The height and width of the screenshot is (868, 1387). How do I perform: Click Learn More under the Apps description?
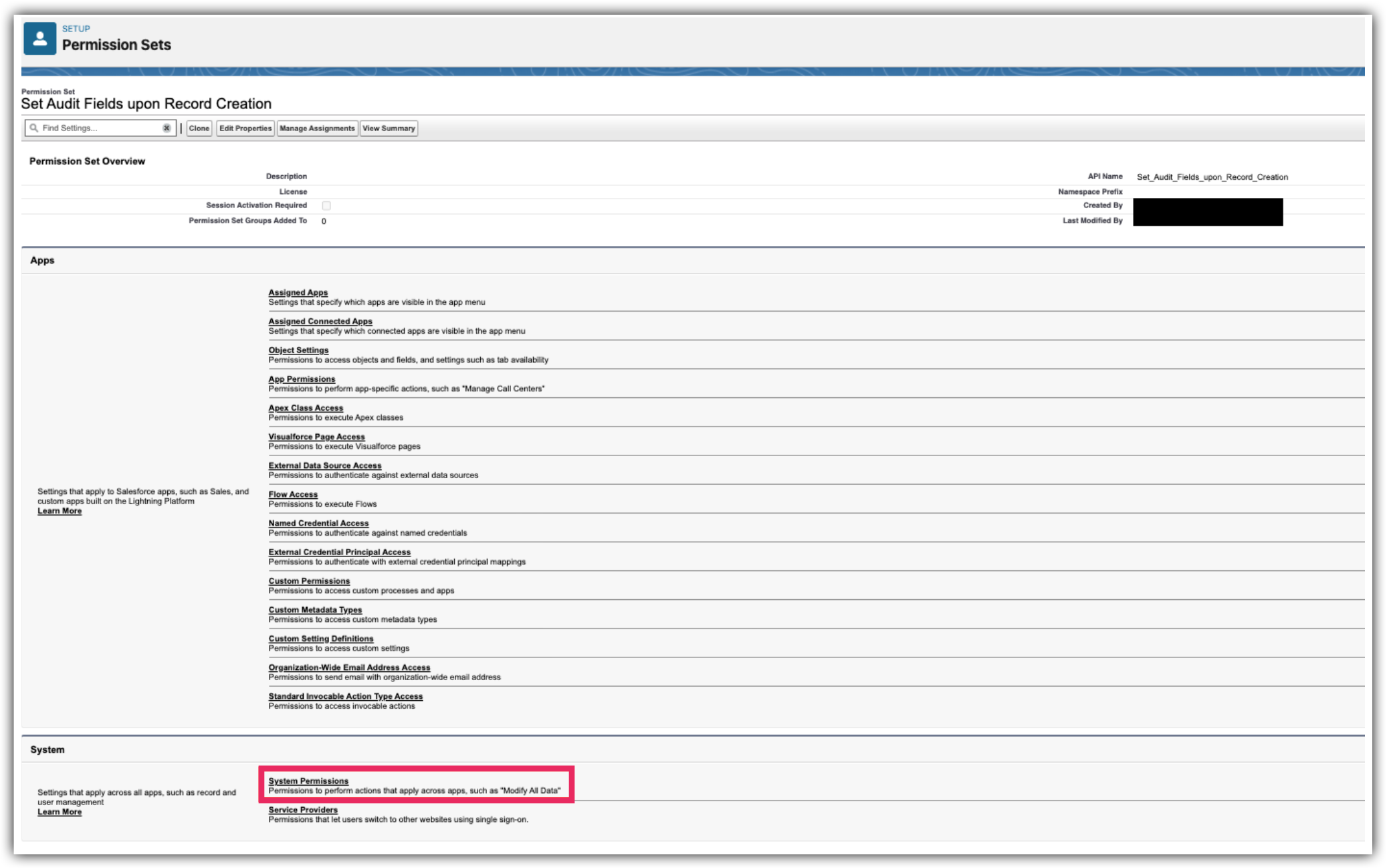coord(60,511)
